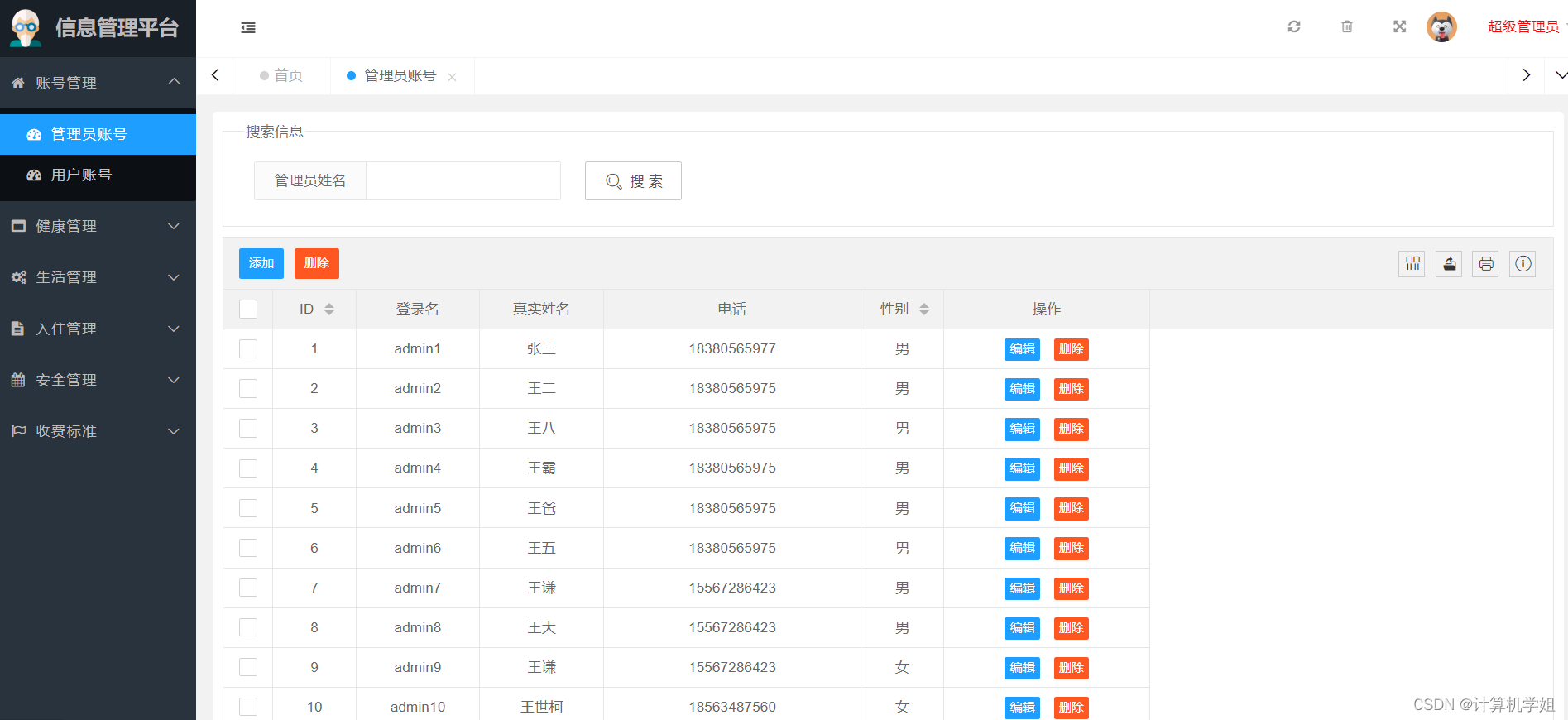Open the 超级管理员 user dropdown

tap(1527, 26)
